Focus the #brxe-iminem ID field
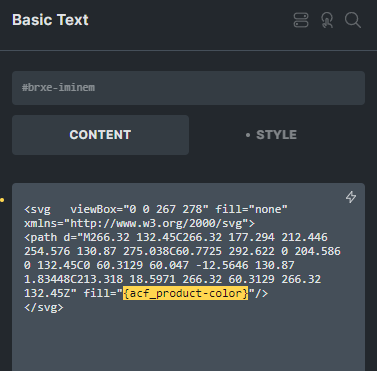 pyautogui.click(x=188, y=88)
